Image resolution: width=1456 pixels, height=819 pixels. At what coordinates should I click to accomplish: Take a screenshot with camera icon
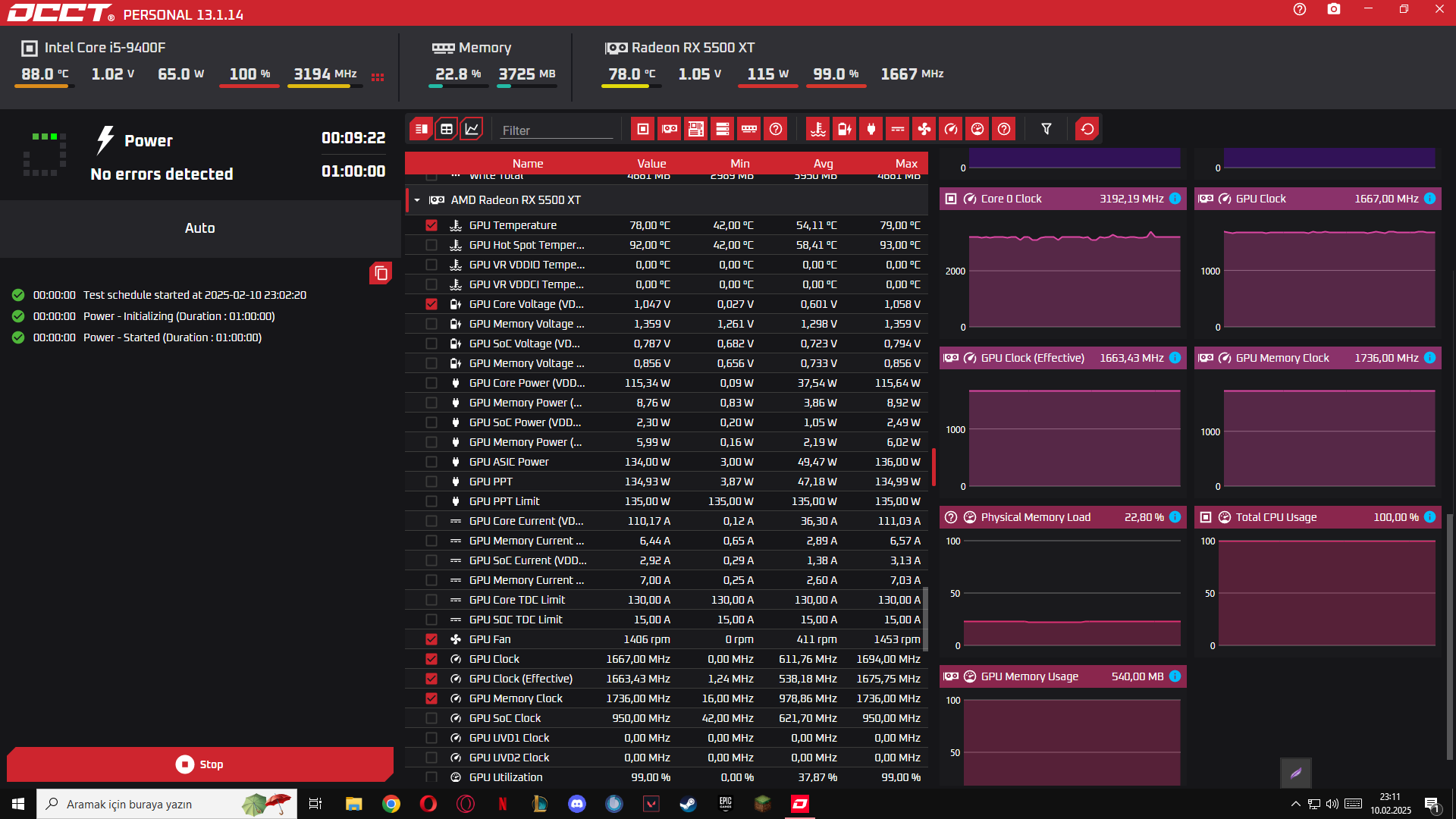point(1334,9)
